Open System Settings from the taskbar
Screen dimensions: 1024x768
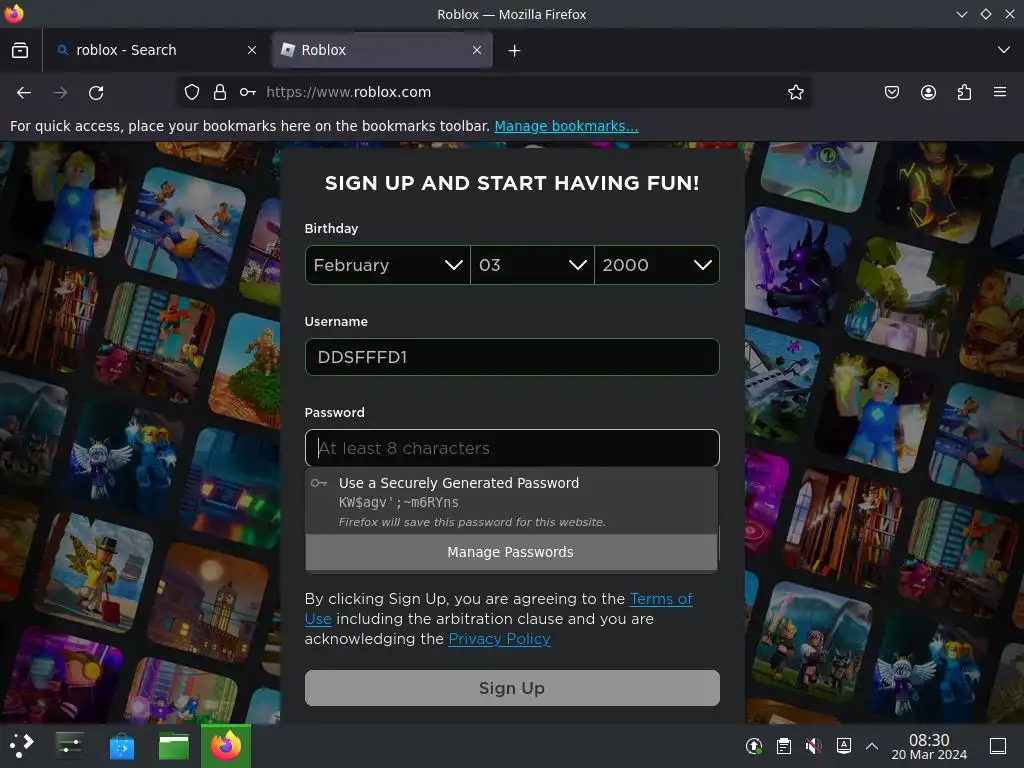click(69, 746)
